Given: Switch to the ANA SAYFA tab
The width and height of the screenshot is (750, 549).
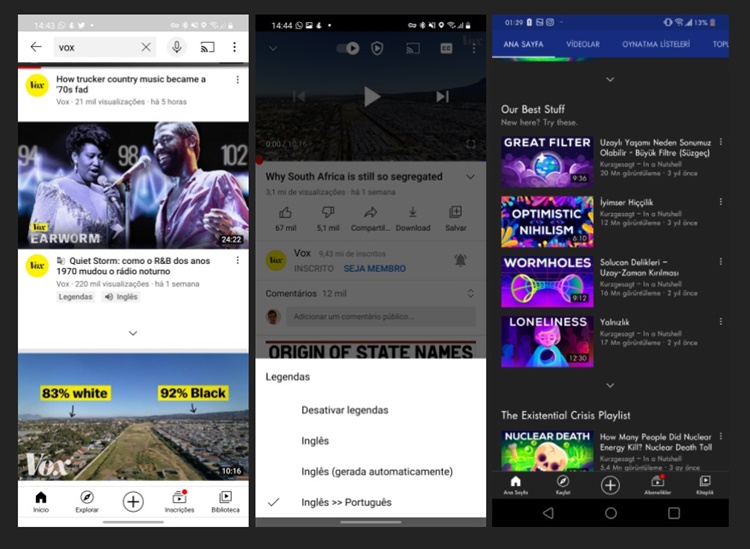Looking at the screenshot, I should [x=523, y=44].
